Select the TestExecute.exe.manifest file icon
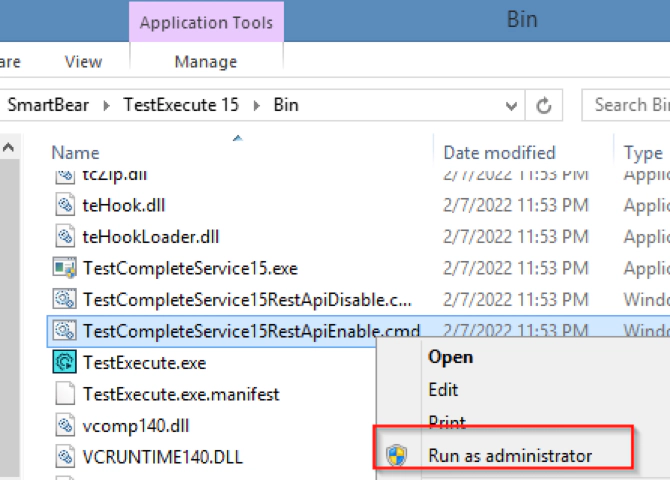The width and height of the screenshot is (670, 480). (65, 394)
